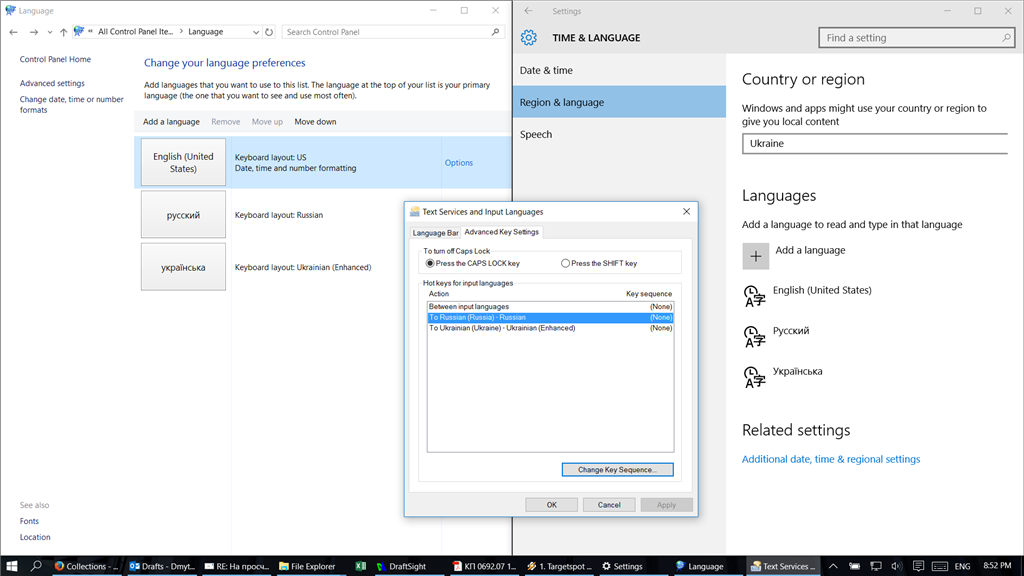Open Fonts under See also
The height and width of the screenshot is (576, 1024).
pyautogui.click(x=29, y=521)
